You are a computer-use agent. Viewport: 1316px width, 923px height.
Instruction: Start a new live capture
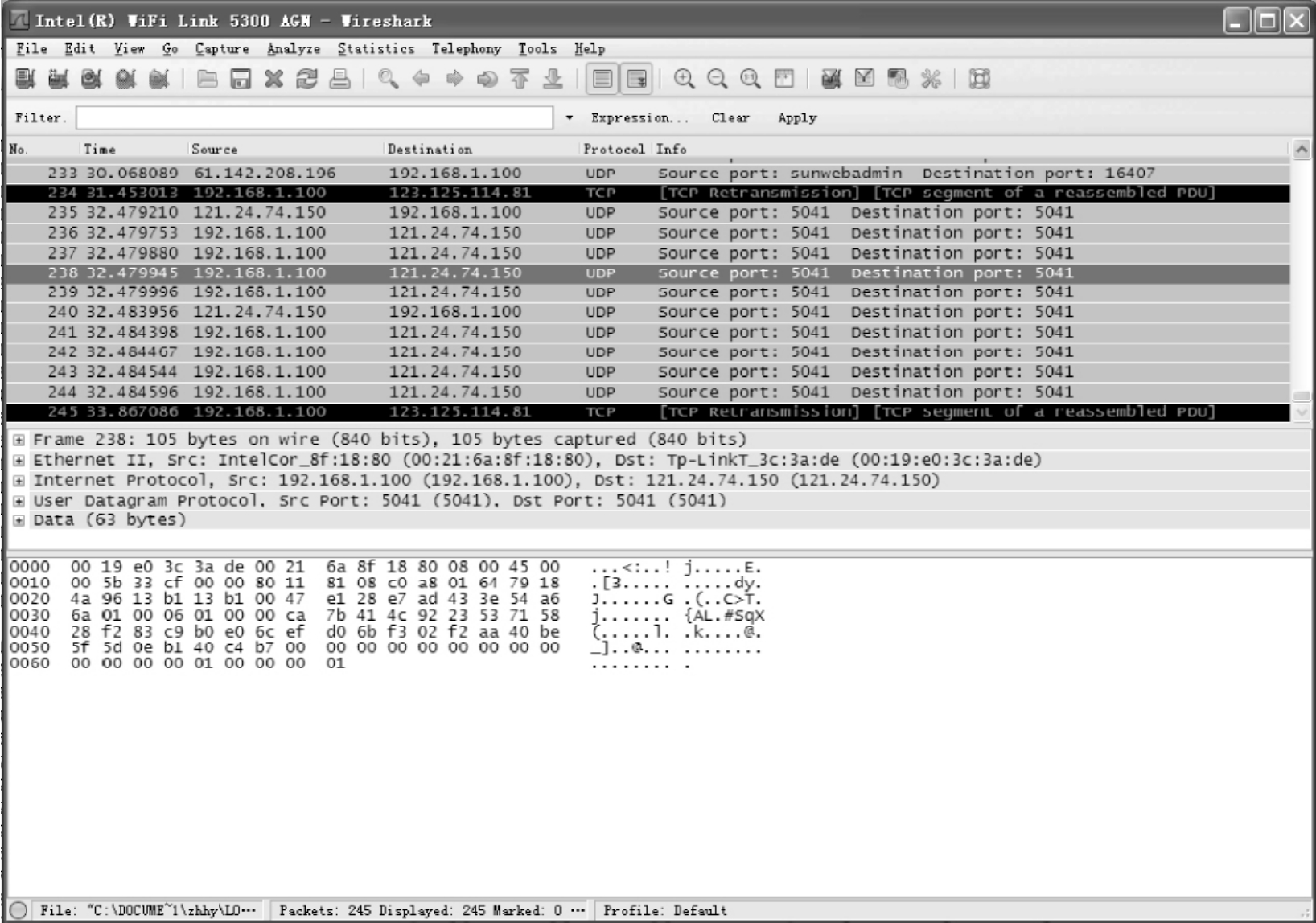click(x=91, y=79)
